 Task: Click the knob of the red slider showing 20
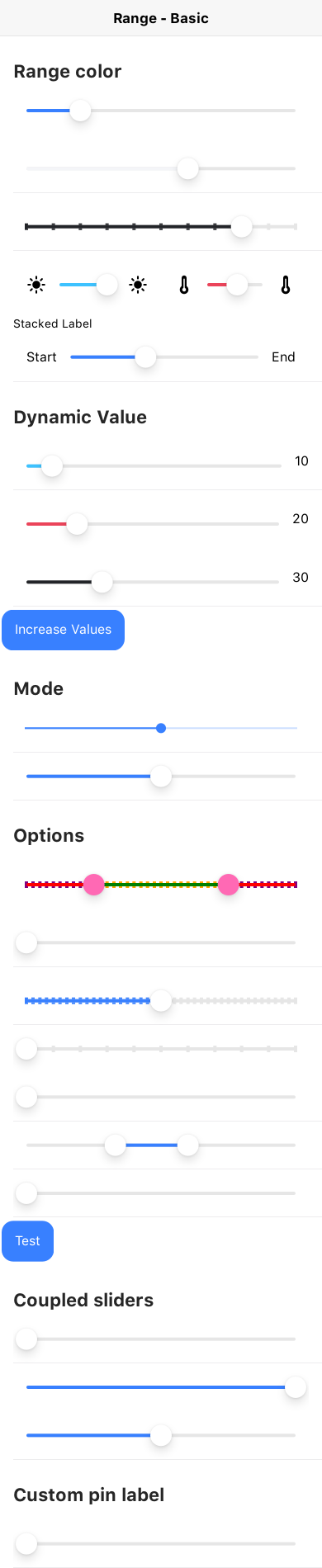[x=77, y=524]
